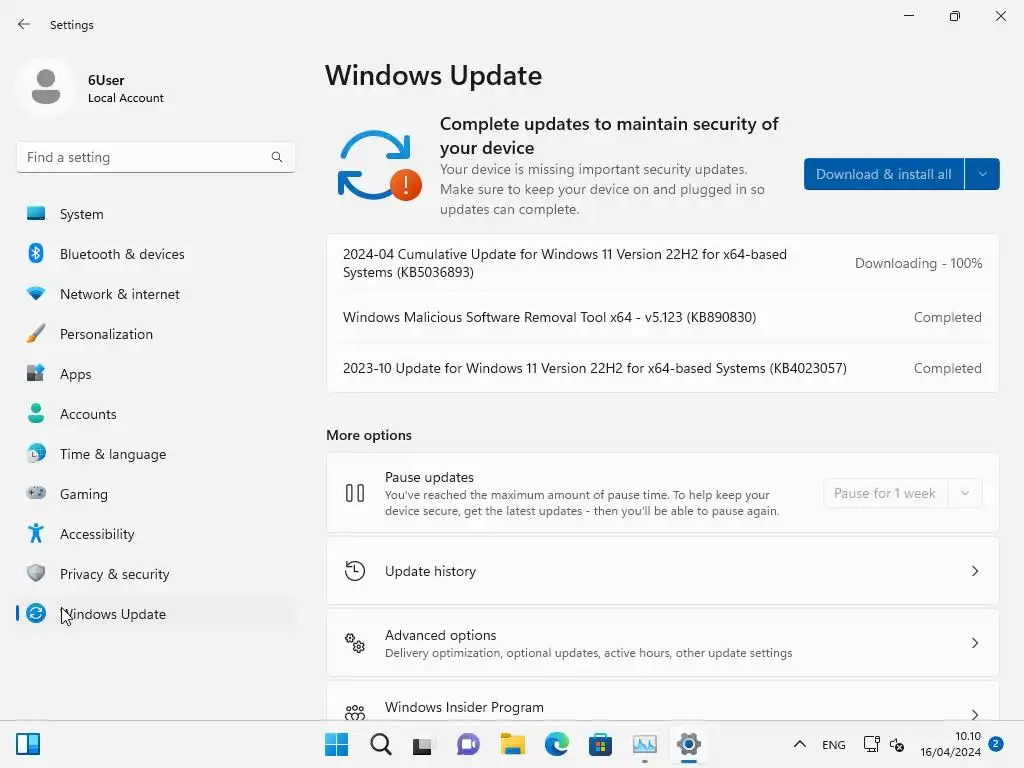Click the Windows Insider Program people icon
Viewport: 1024px width, 768px height.
tap(355, 712)
